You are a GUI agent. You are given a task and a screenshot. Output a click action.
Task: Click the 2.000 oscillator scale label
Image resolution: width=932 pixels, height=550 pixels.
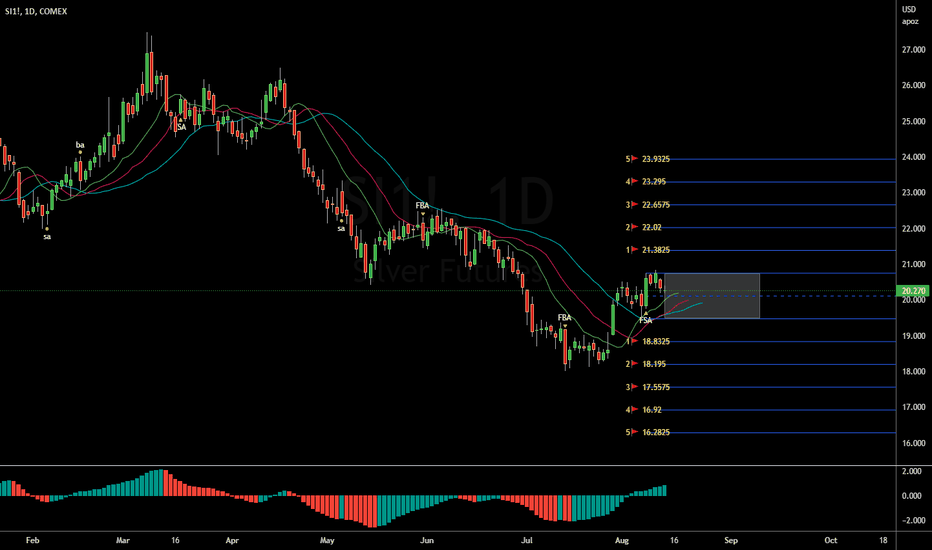pyautogui.click(x=912, y=472)
